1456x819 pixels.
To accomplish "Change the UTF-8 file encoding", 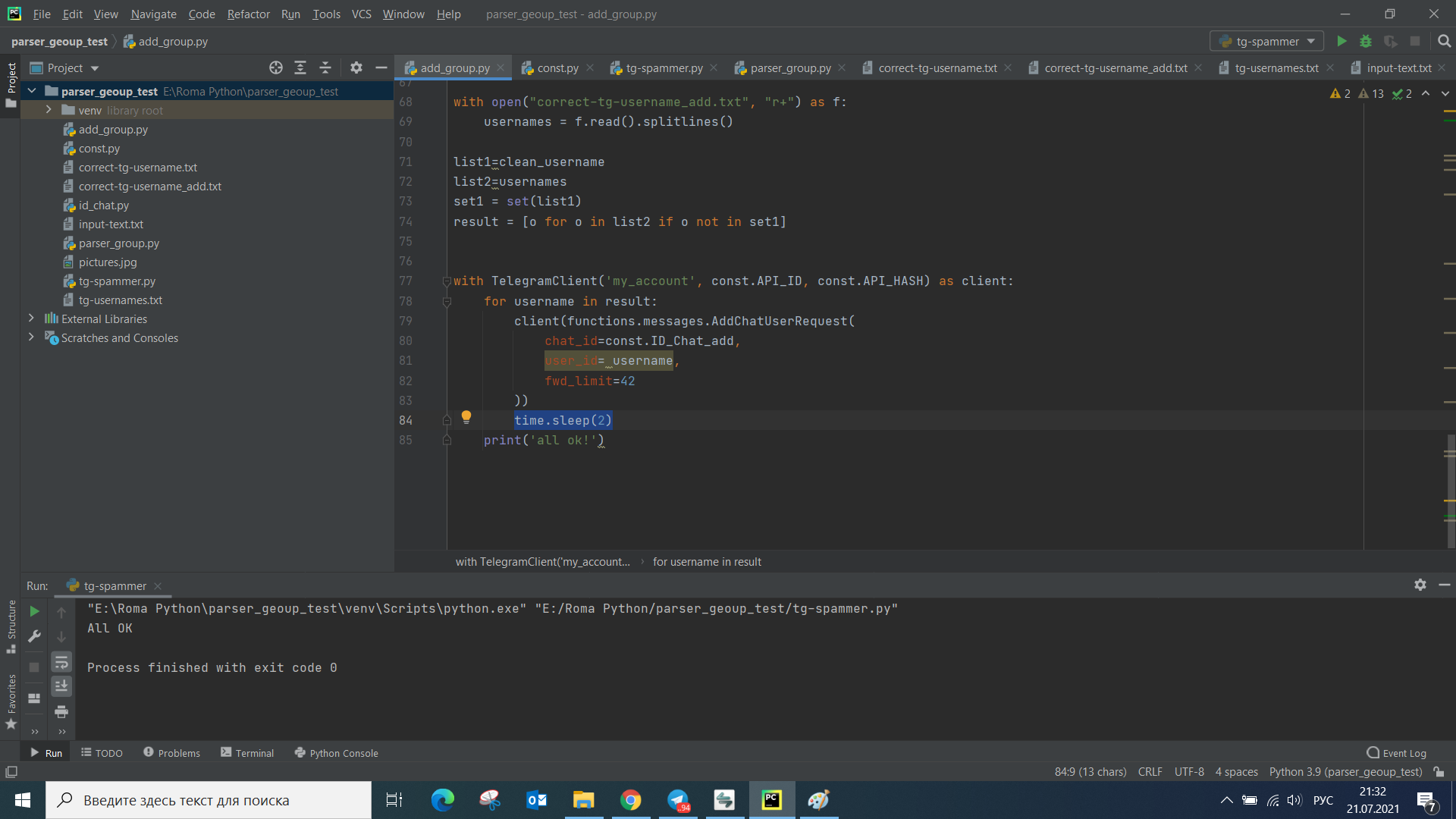I will click(x=1188, y=772).
